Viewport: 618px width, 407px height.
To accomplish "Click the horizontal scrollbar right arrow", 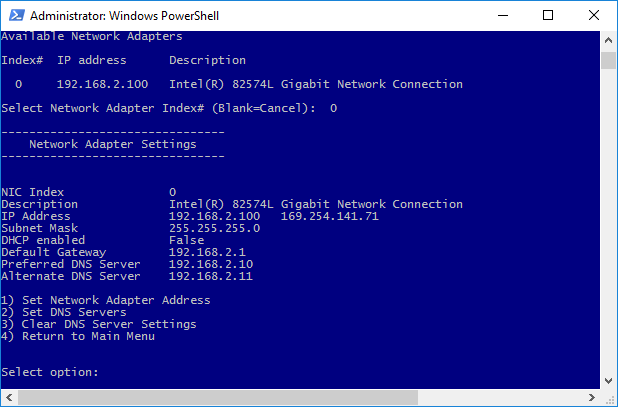I will point(592,397).
